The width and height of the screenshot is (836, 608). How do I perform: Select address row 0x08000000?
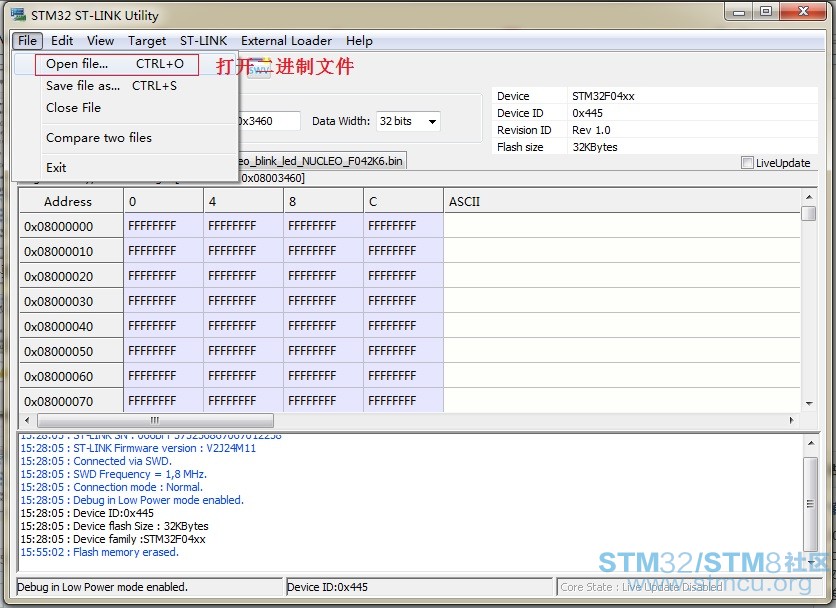(71, 226)
